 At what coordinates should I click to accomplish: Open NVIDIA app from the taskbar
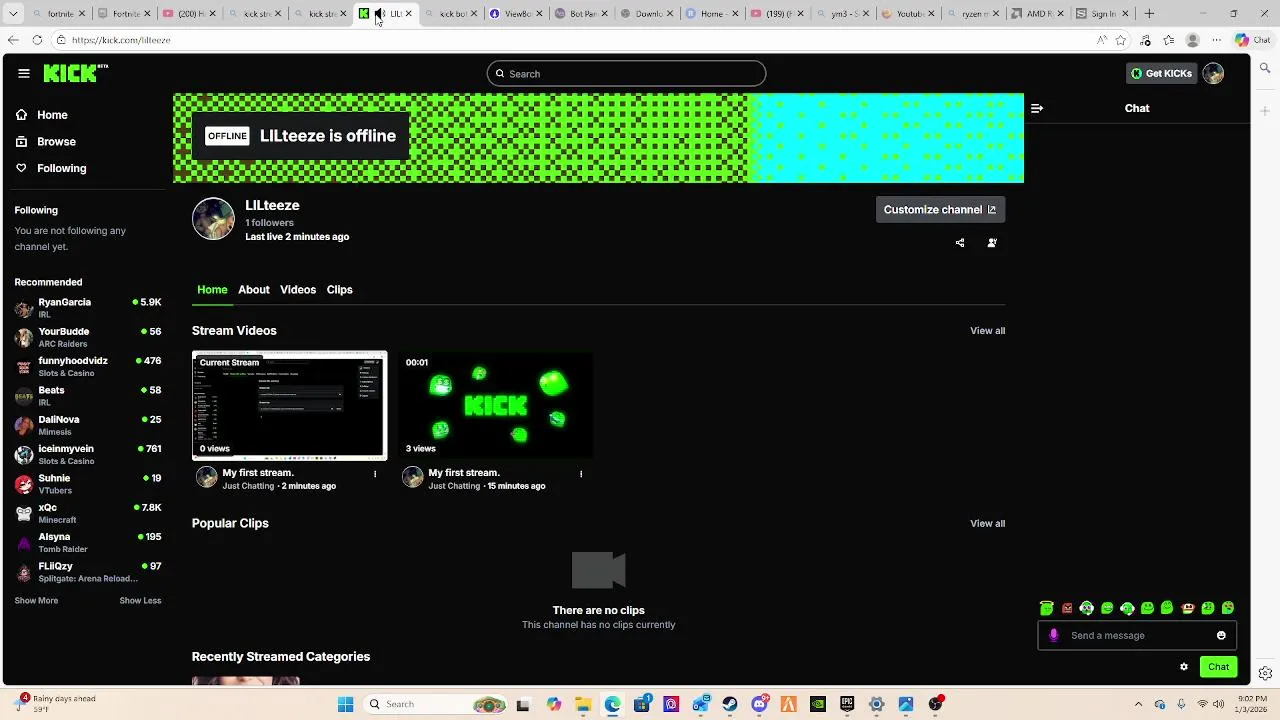click(818, 705)
